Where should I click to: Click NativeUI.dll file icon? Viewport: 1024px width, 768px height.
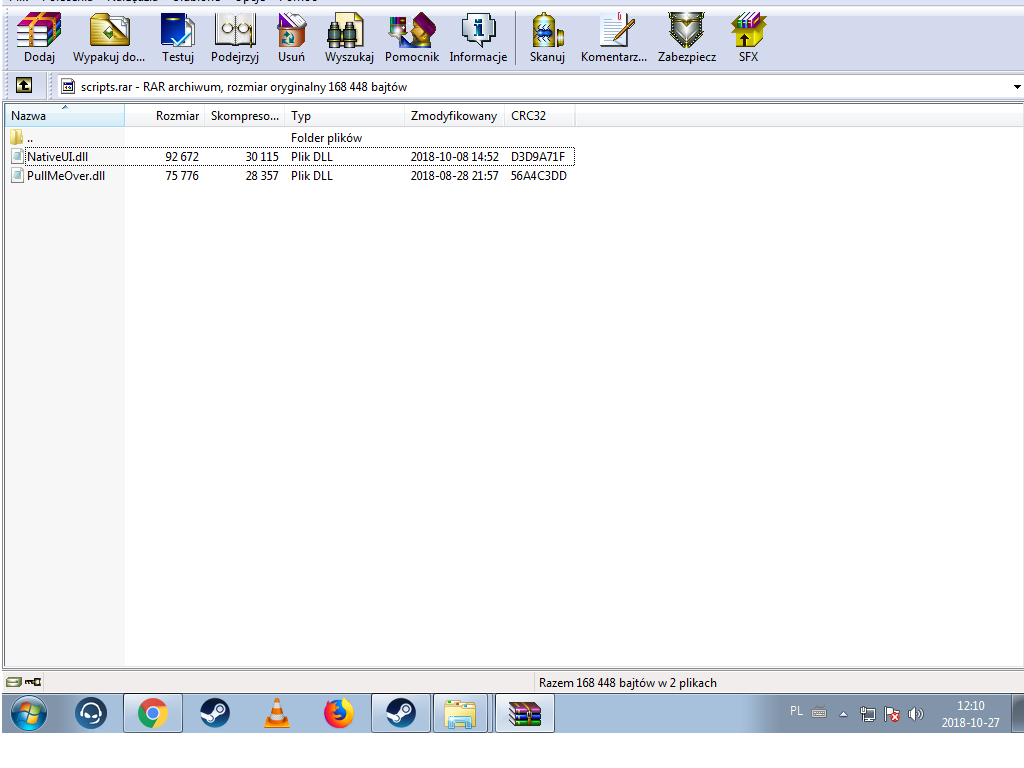point(18,157)
